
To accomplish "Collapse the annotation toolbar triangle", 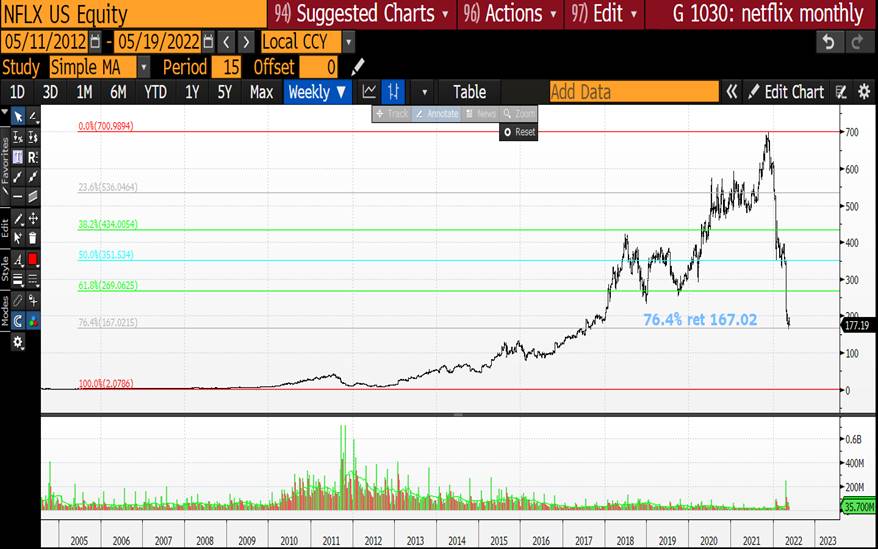I will (x=5, y=112).
